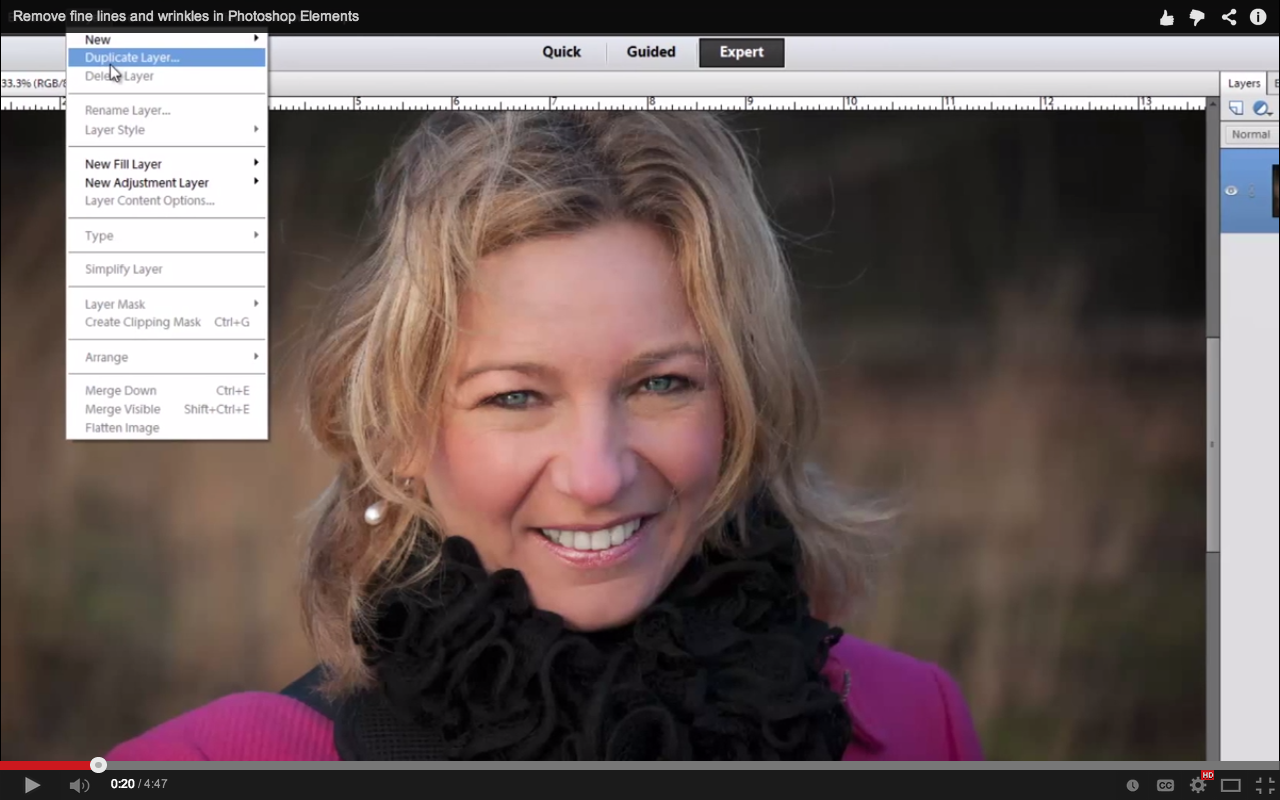1280x800 pixels.
Task: Mute the video volume
Action: pos(79,785)
